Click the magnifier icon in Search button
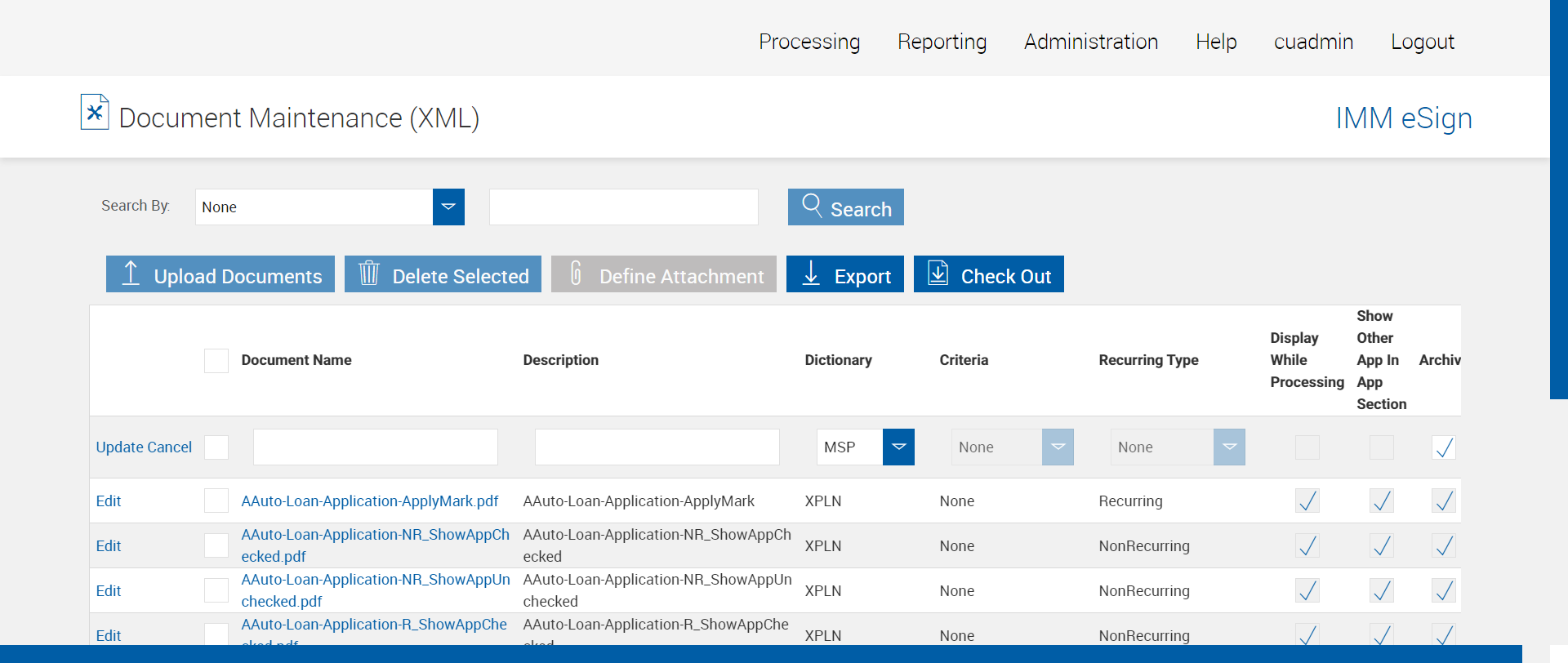 pos(811,205)
